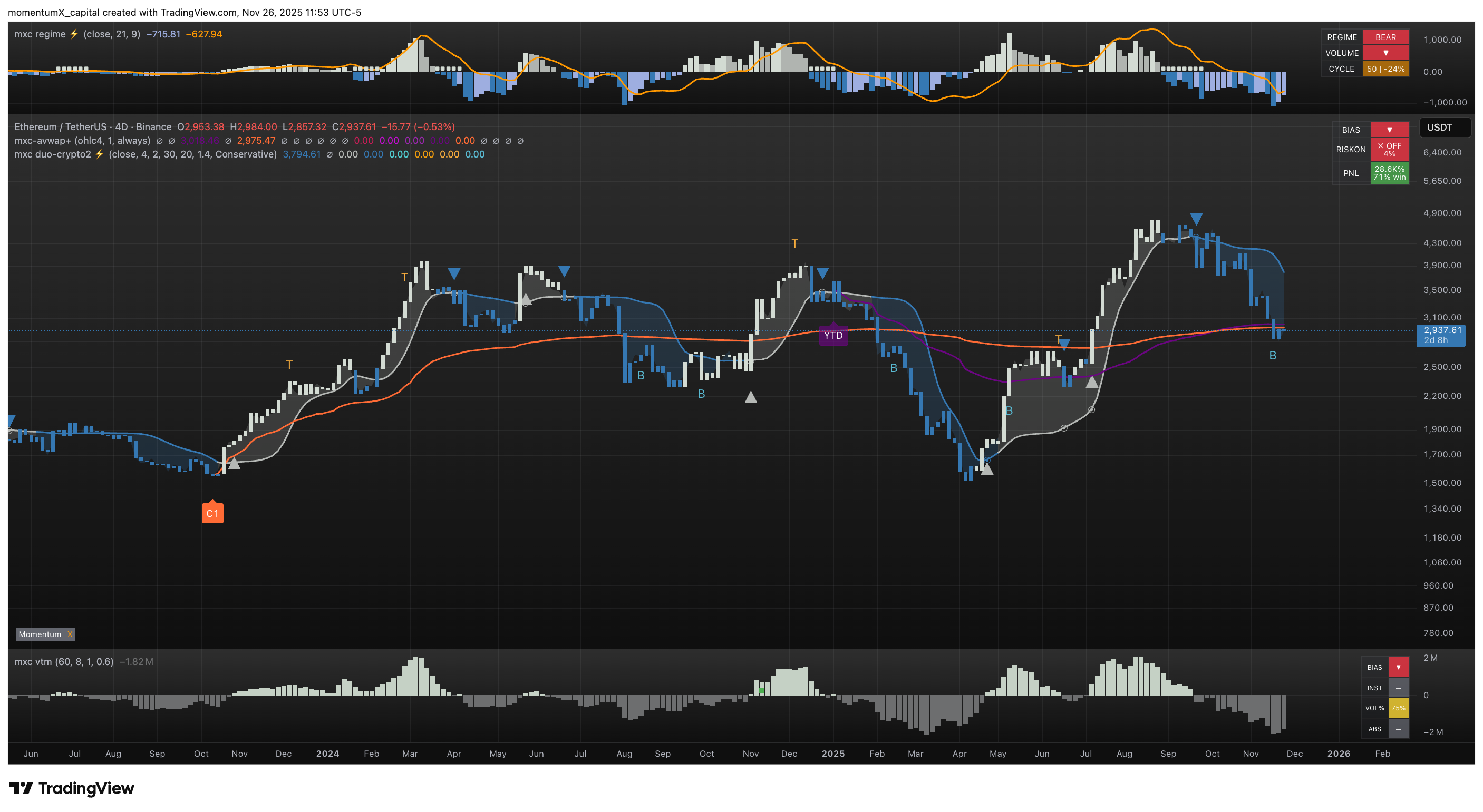Open the USDT currency selector
The image size is (1483, 812).
(x=1445, y=128)
